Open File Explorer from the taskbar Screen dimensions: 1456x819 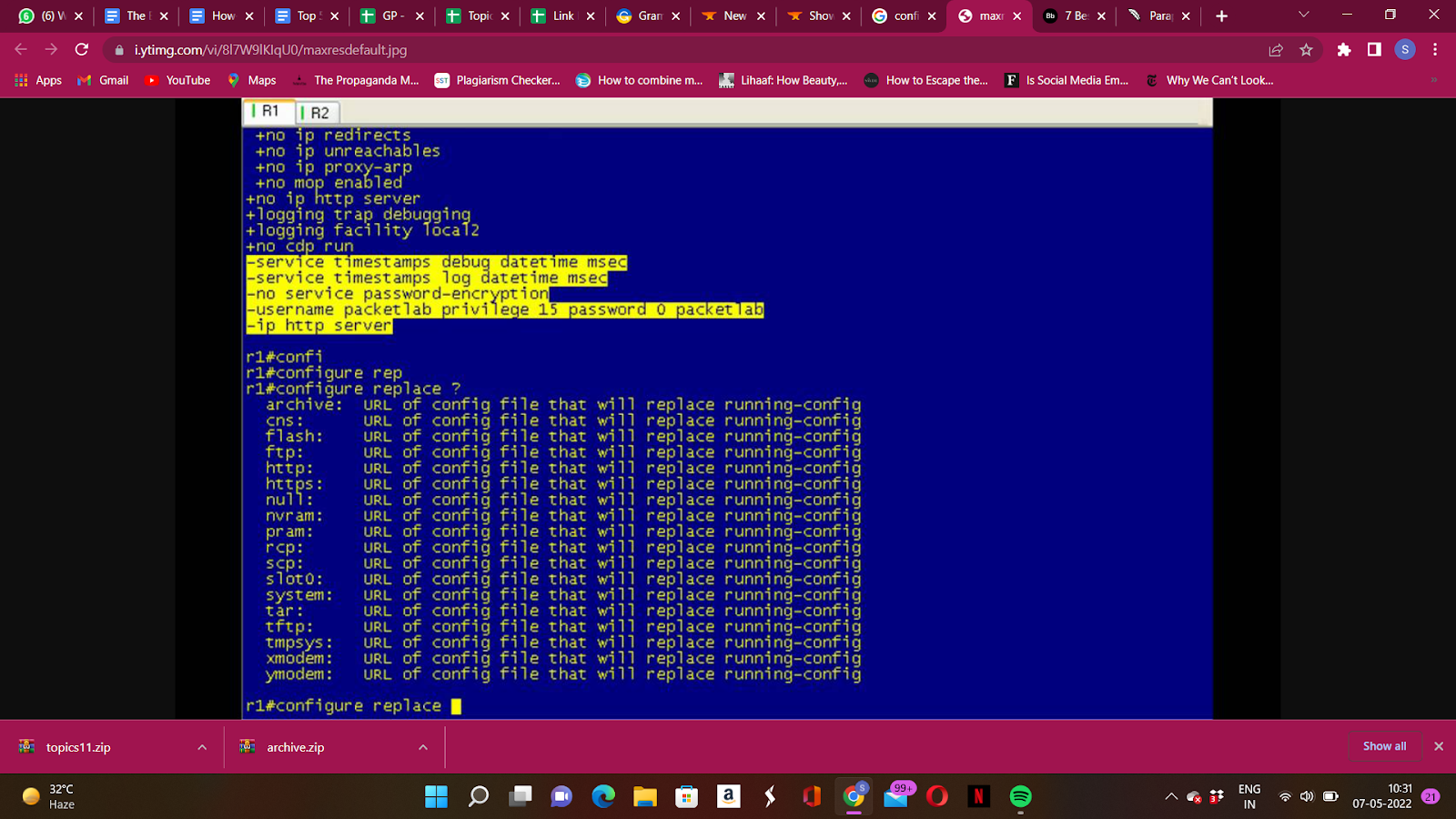point(645,796)
